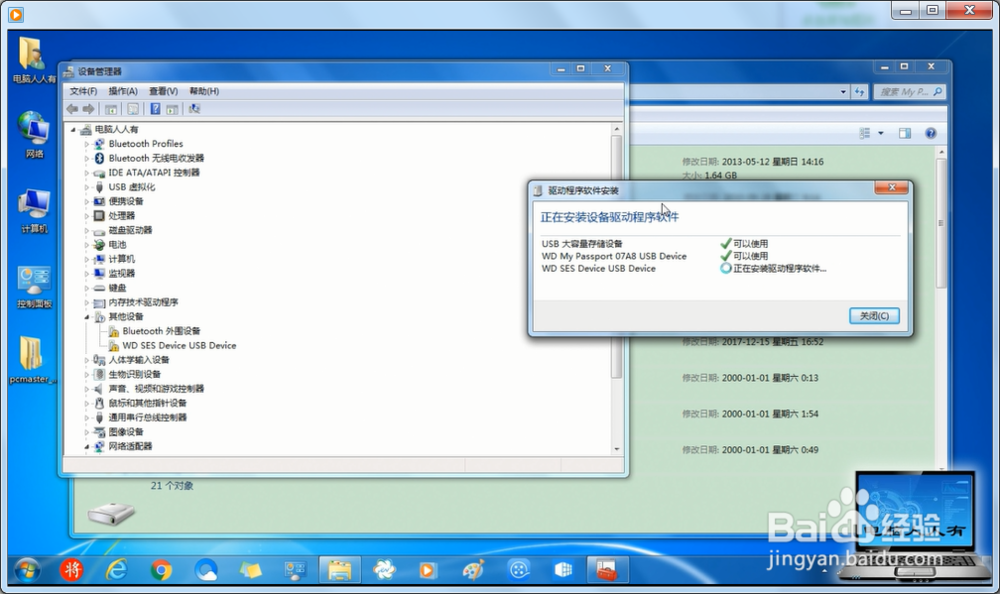This screenshot has width=1000, height=594.
Task: Click the Forward arrow in Device Manager toolbar
Action: 89,109
